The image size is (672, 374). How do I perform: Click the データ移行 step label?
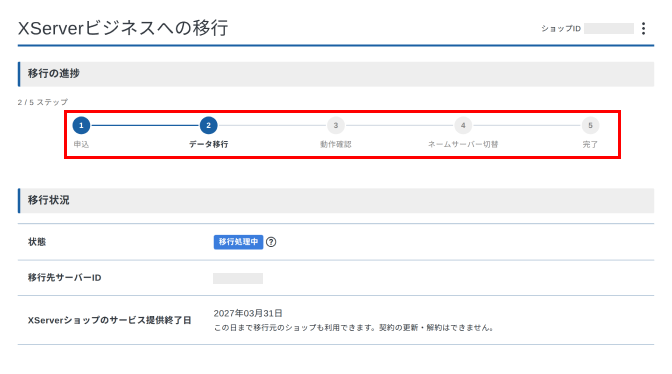pyautogui.click(x=209, y=144)
